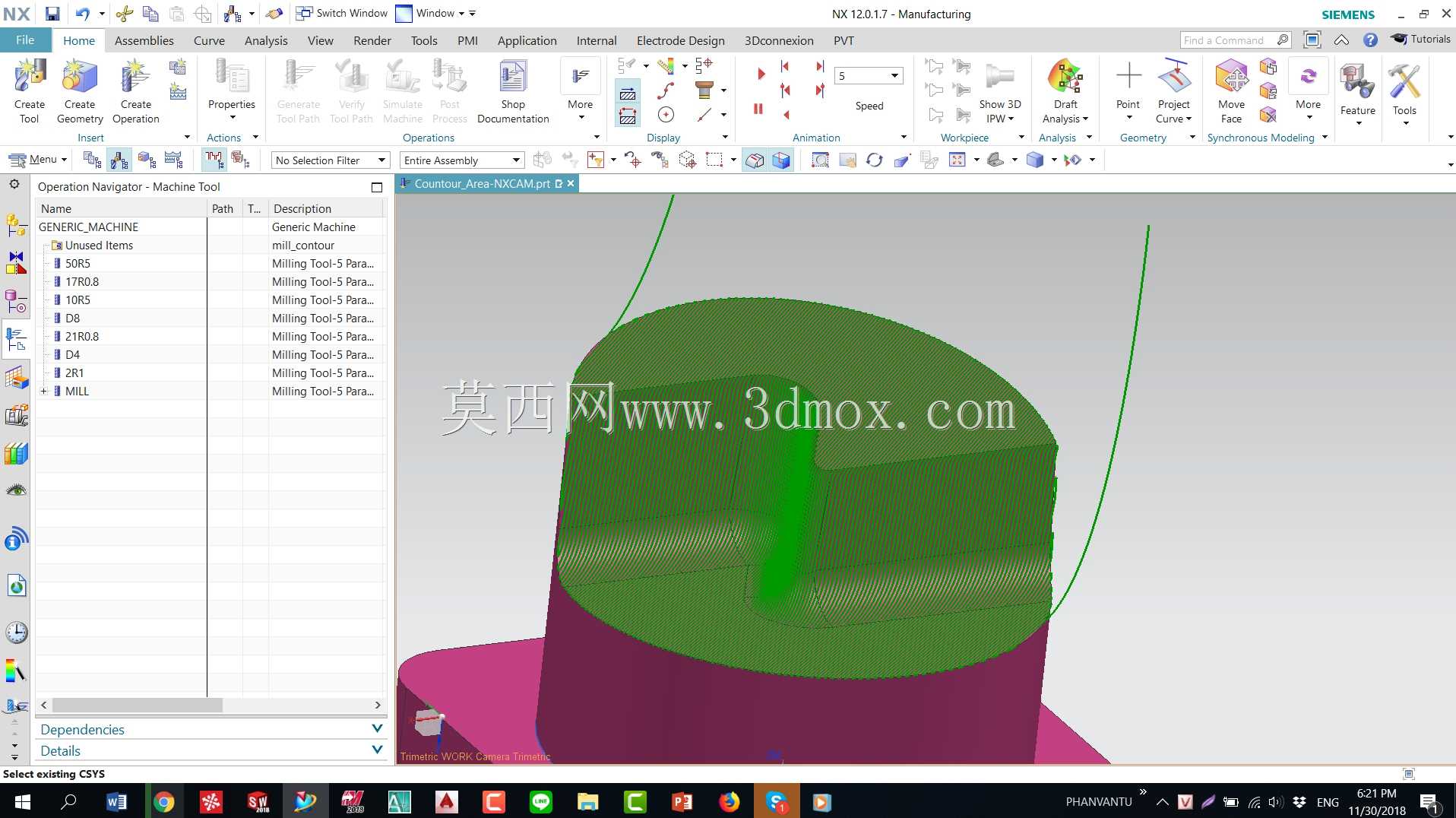Open the Part Navigator in the resource bar
Viewport: 1456px width, 818px height.
[x=16, y=301]
